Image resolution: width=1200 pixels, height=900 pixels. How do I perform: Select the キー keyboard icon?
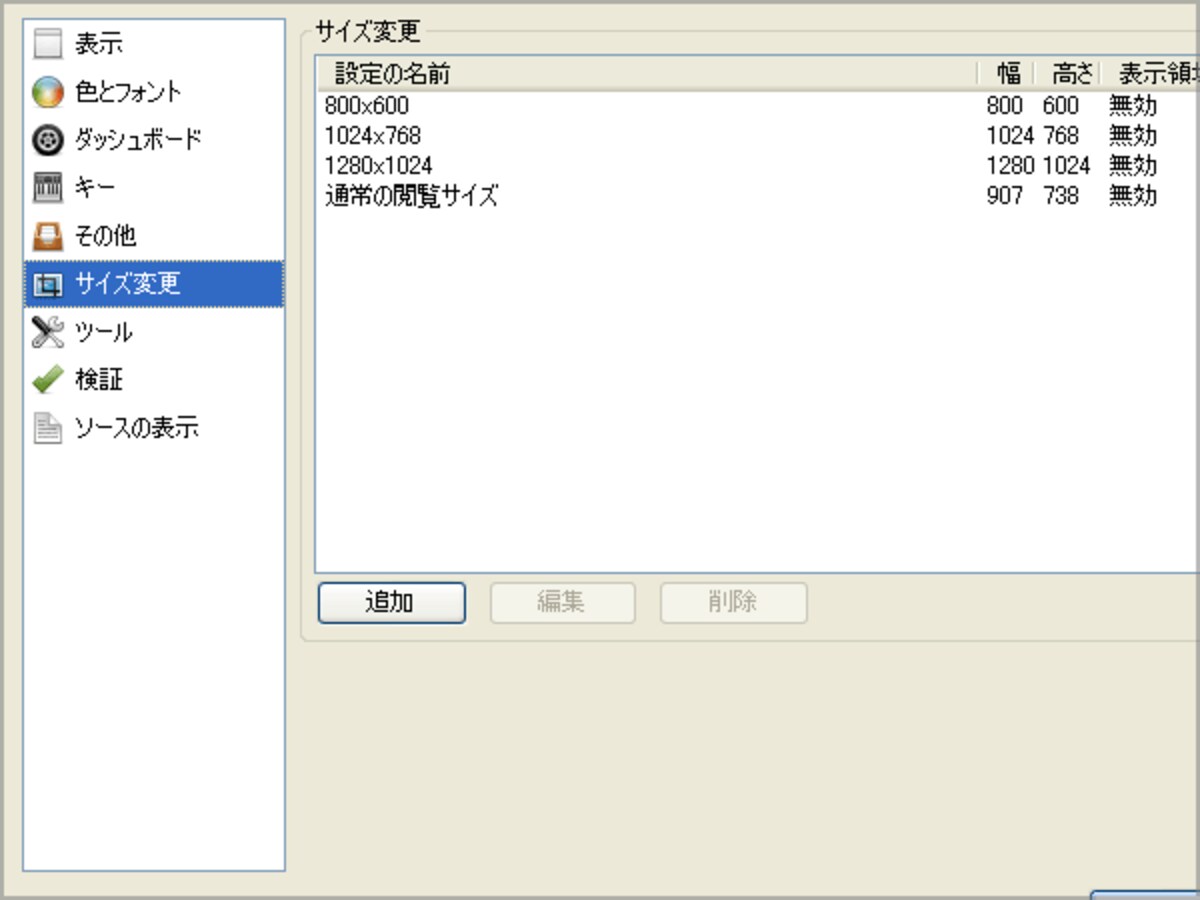click(47, 188)
